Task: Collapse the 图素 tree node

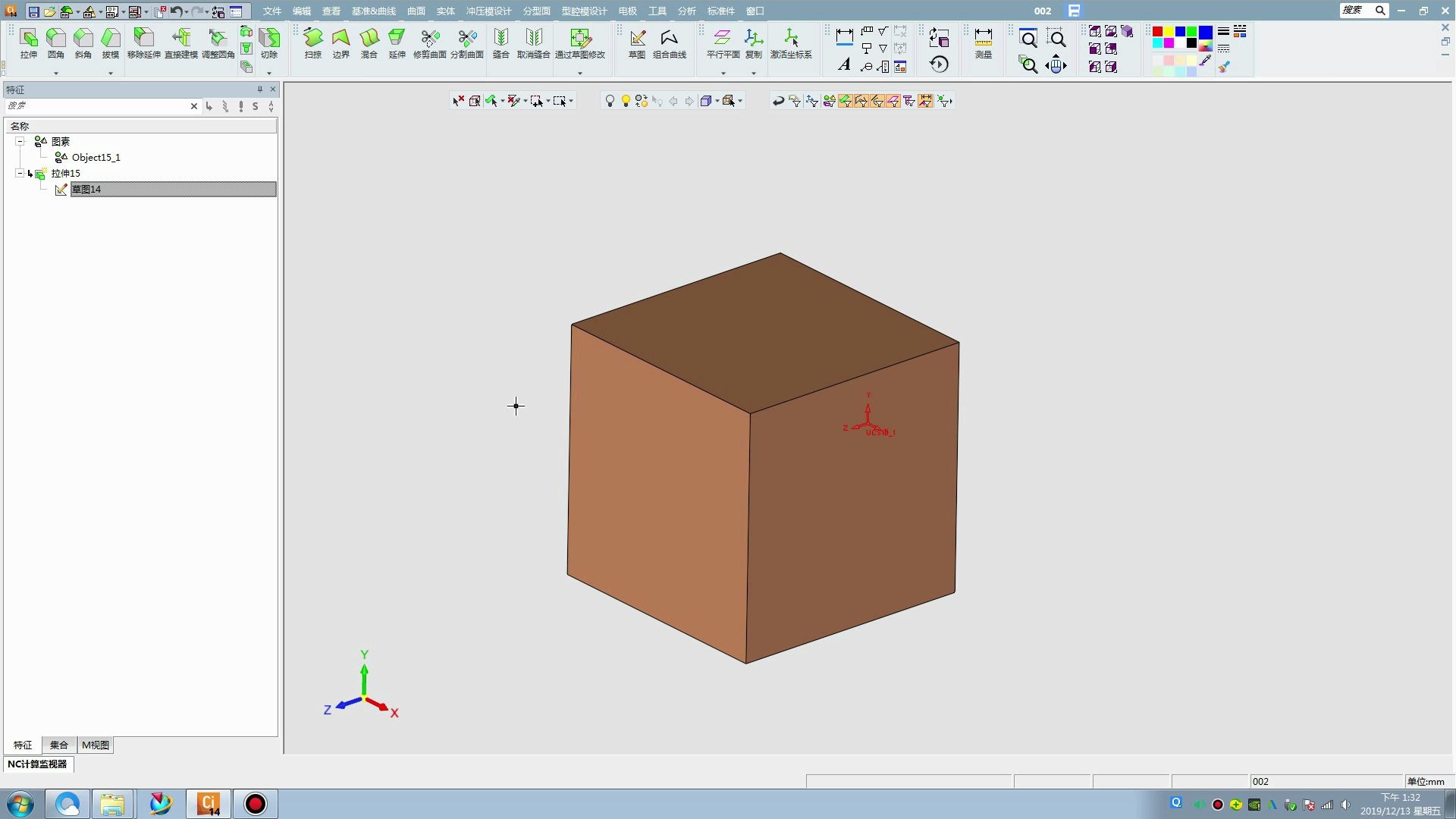Action: (x=20, y=142)
